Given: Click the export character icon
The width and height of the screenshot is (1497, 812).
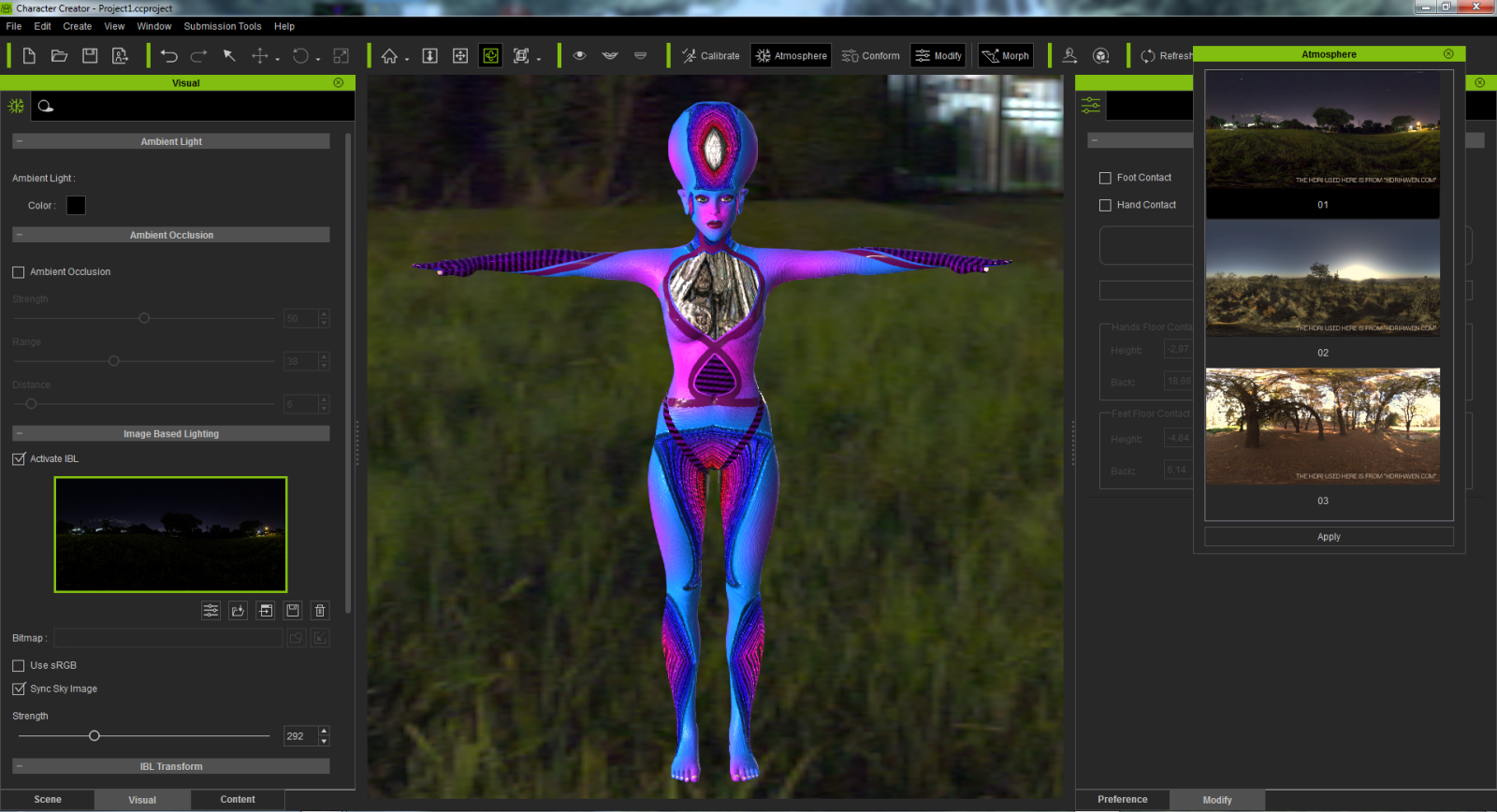Looking at the screenshot, I should [120, 56].
